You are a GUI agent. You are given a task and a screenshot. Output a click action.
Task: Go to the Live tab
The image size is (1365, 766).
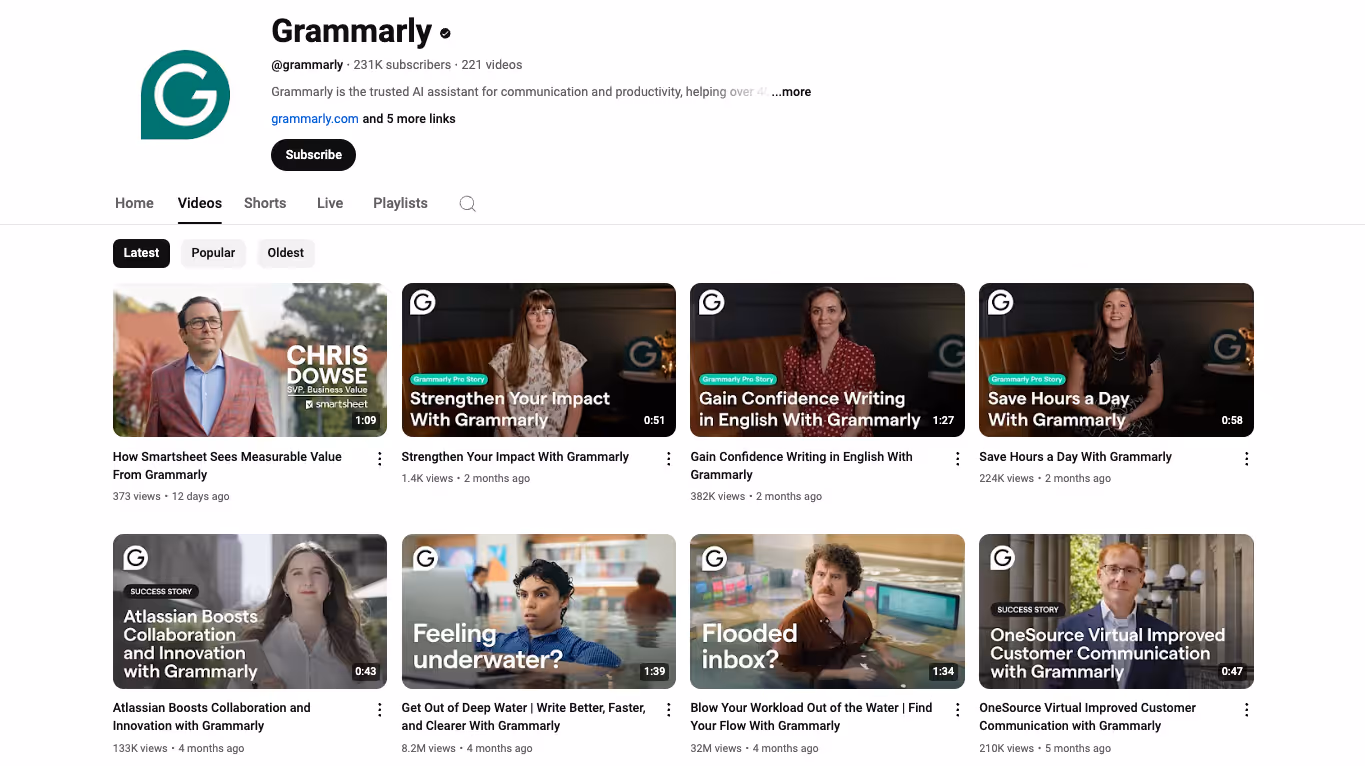pyautogui.click(x=330, y=203)
